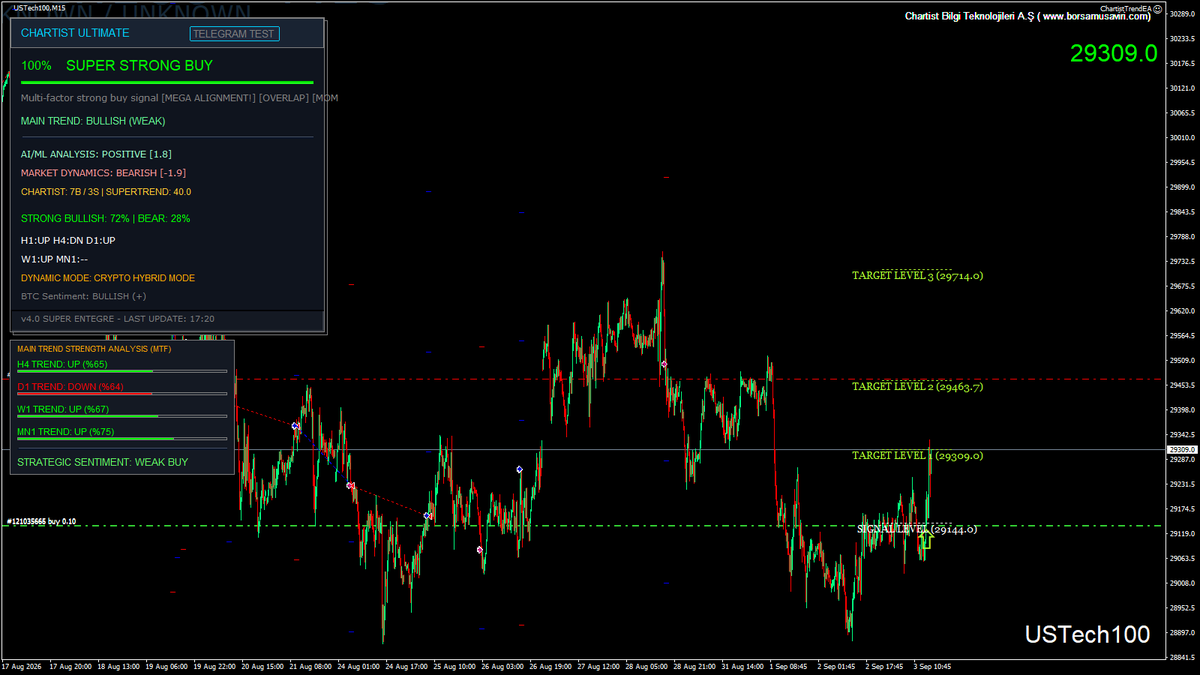Click MAIN TREND: BULLISH (WEAK) line
Viewport: 1200px width, 675px height.
93,121
